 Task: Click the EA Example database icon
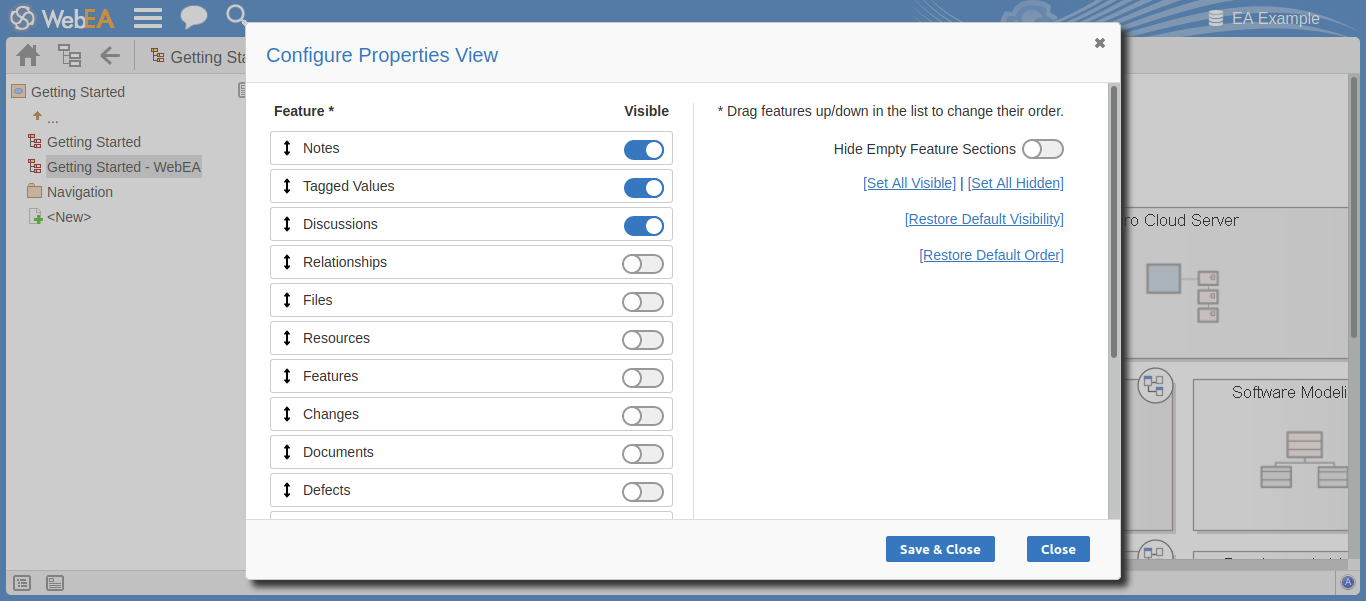click(x=1216, y=17)
